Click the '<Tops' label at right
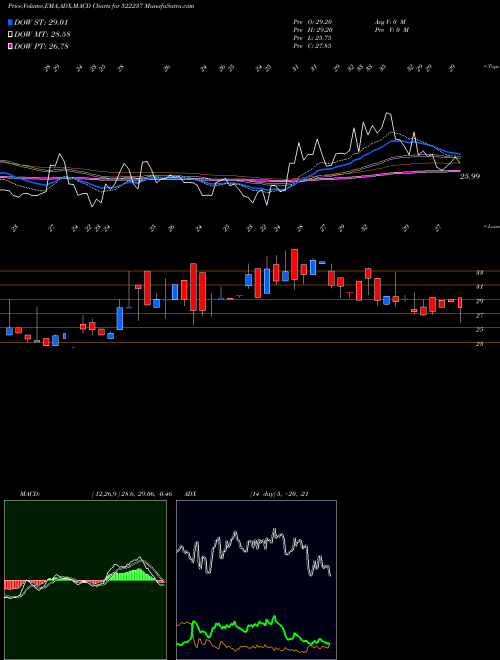The height and width of the screenshot is (660, 500). 491,67
